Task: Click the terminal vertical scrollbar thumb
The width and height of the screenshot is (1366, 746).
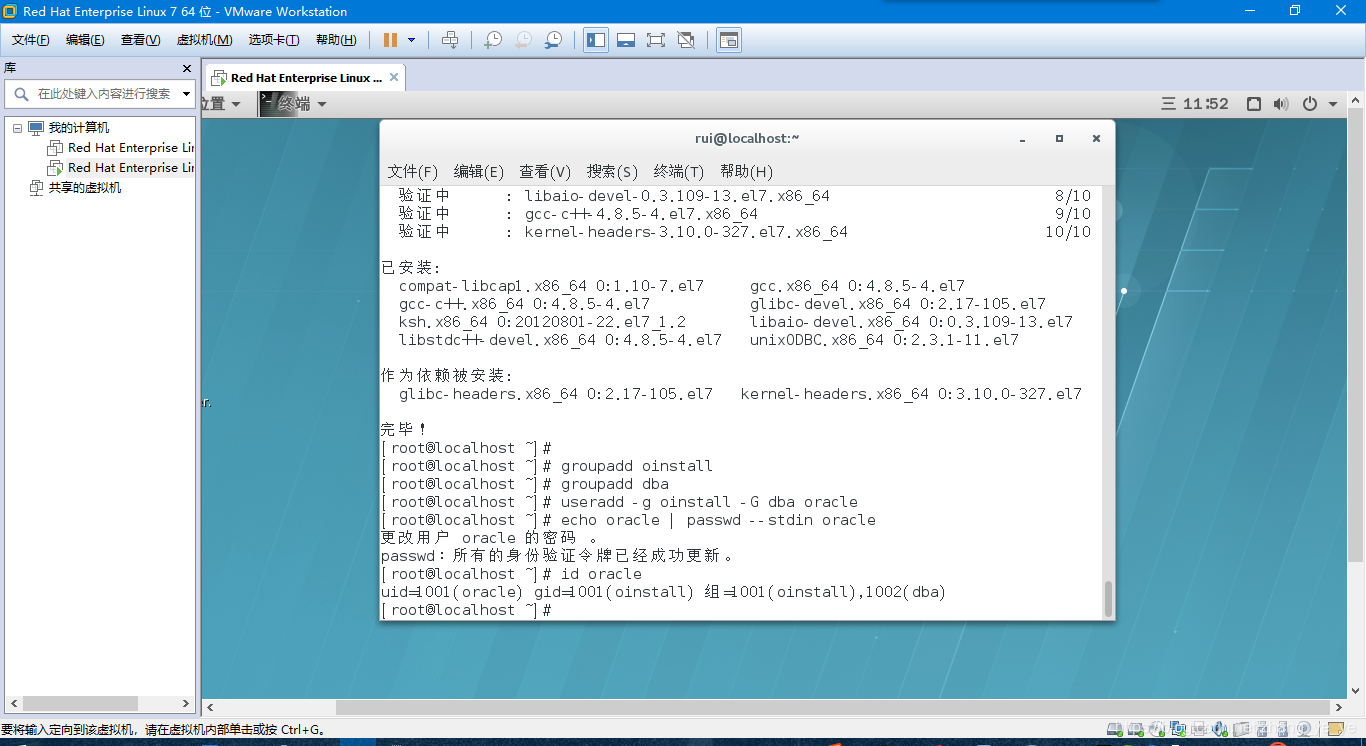Action: tap(1108, 598)
